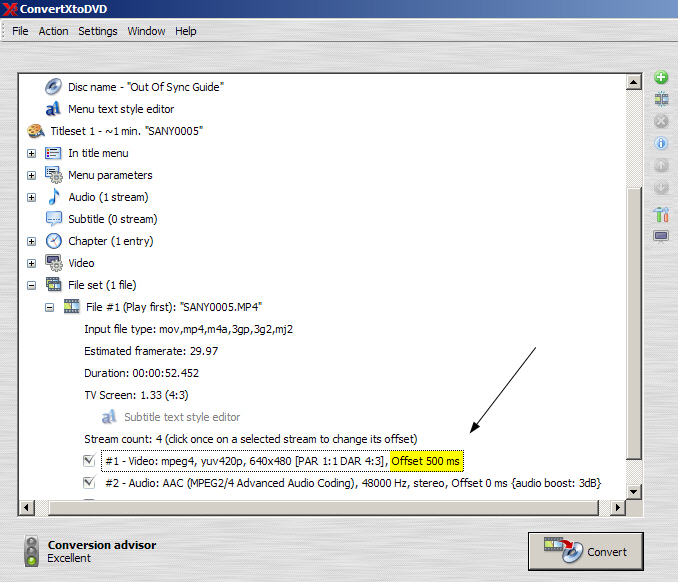The image size is (678, 582).
Task: Click the vertical scrollbar thumb
Action: (x=633, y=323)
